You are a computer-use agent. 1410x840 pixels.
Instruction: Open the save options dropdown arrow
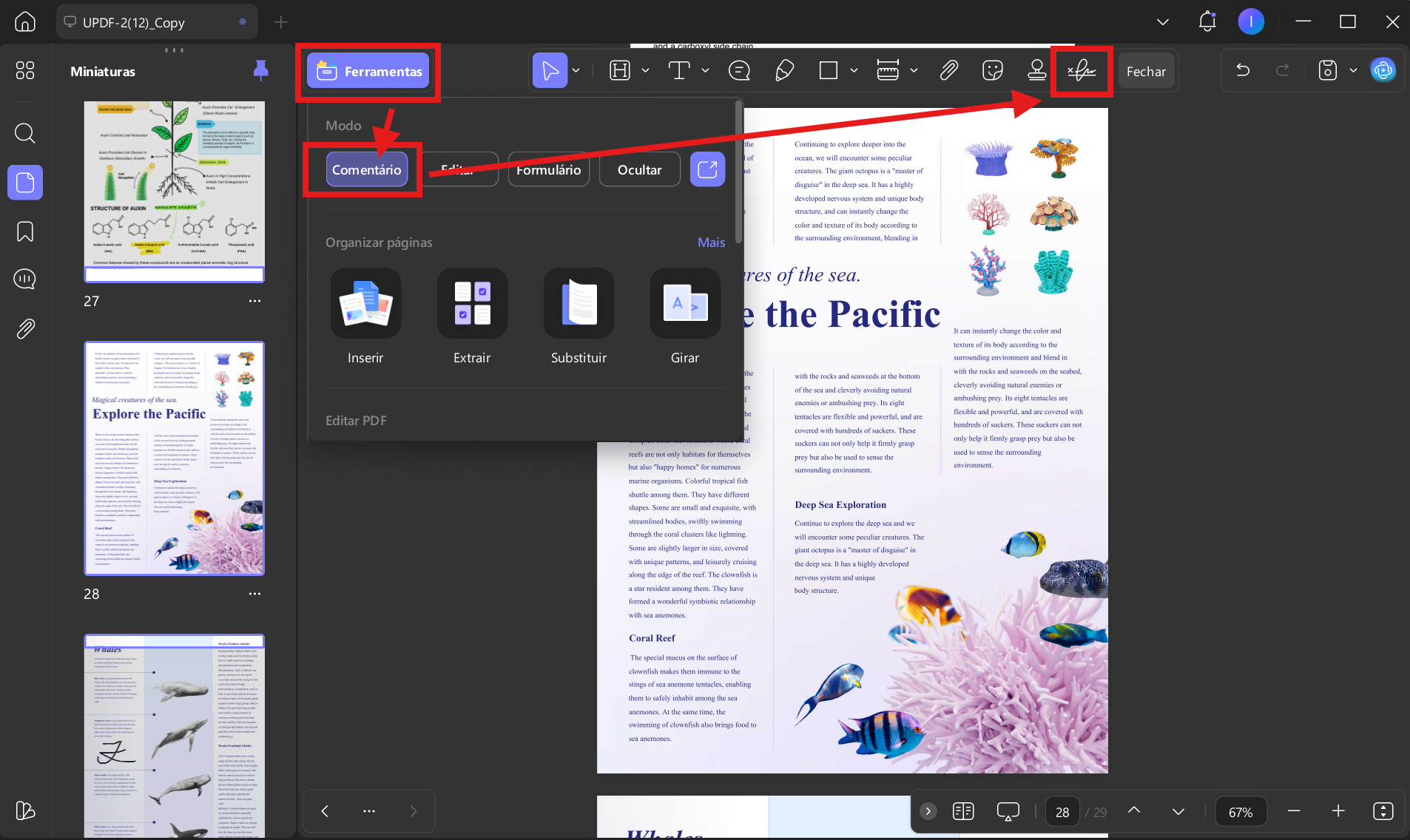[1353, 71]
